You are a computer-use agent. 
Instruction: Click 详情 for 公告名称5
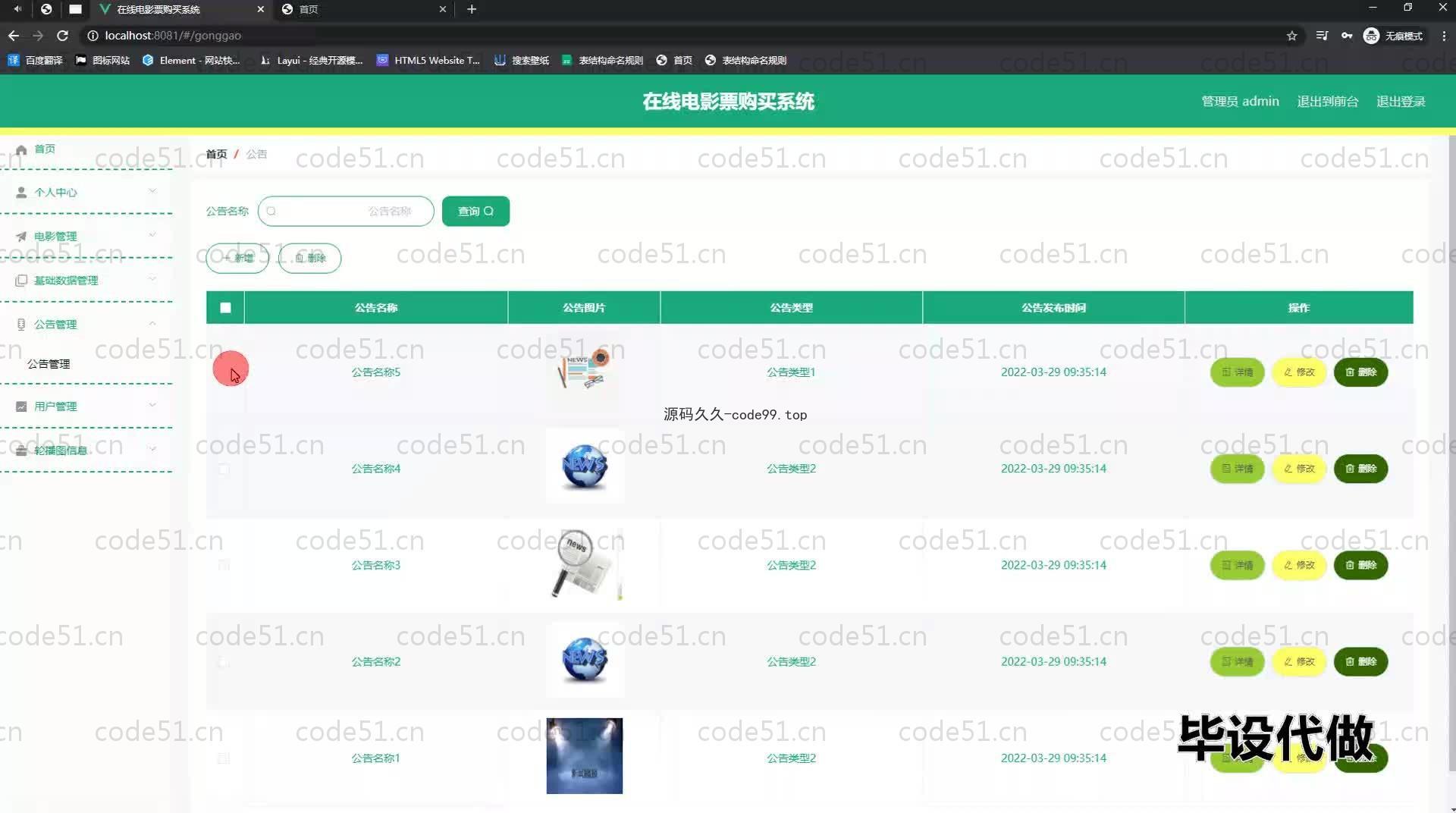(x=1237, y=372)
